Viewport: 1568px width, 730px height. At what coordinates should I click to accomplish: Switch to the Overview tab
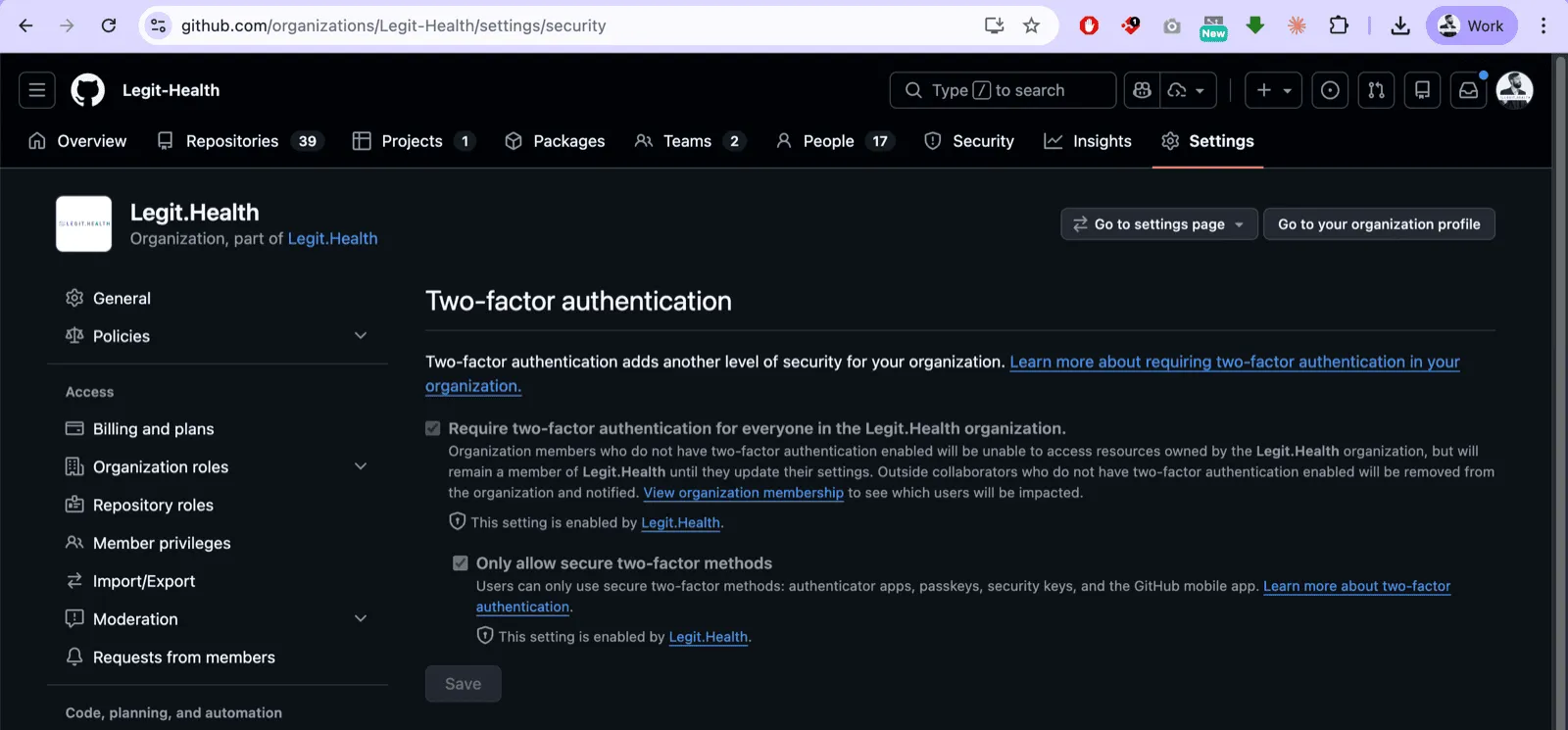coord(78,141)
